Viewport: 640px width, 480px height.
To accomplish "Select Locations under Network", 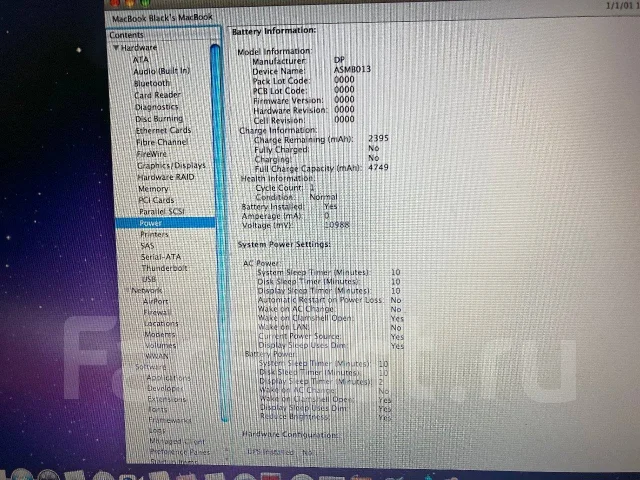I will pos(161,324).
